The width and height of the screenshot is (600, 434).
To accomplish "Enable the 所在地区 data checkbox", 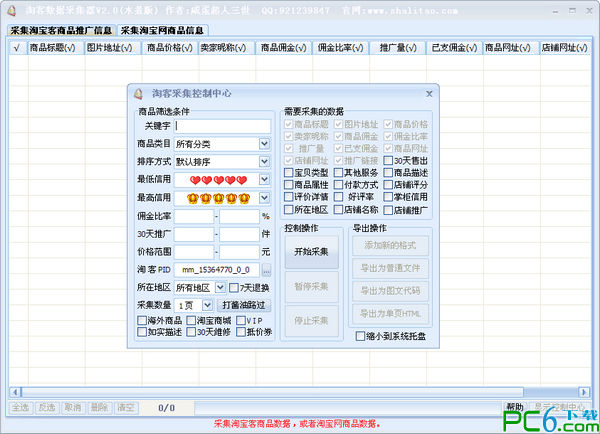I will coord(289,210).
